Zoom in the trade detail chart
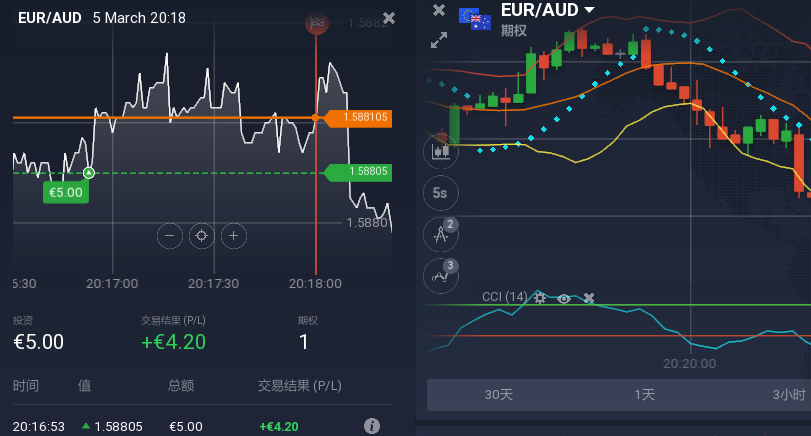This screenshot has width=811, height=436. 234,236
